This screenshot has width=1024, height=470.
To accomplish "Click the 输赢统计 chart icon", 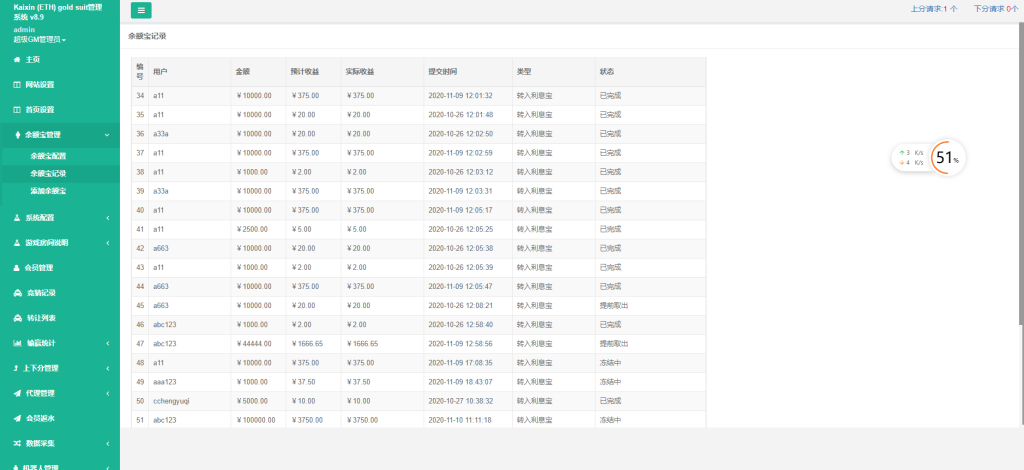I will 16,343.
